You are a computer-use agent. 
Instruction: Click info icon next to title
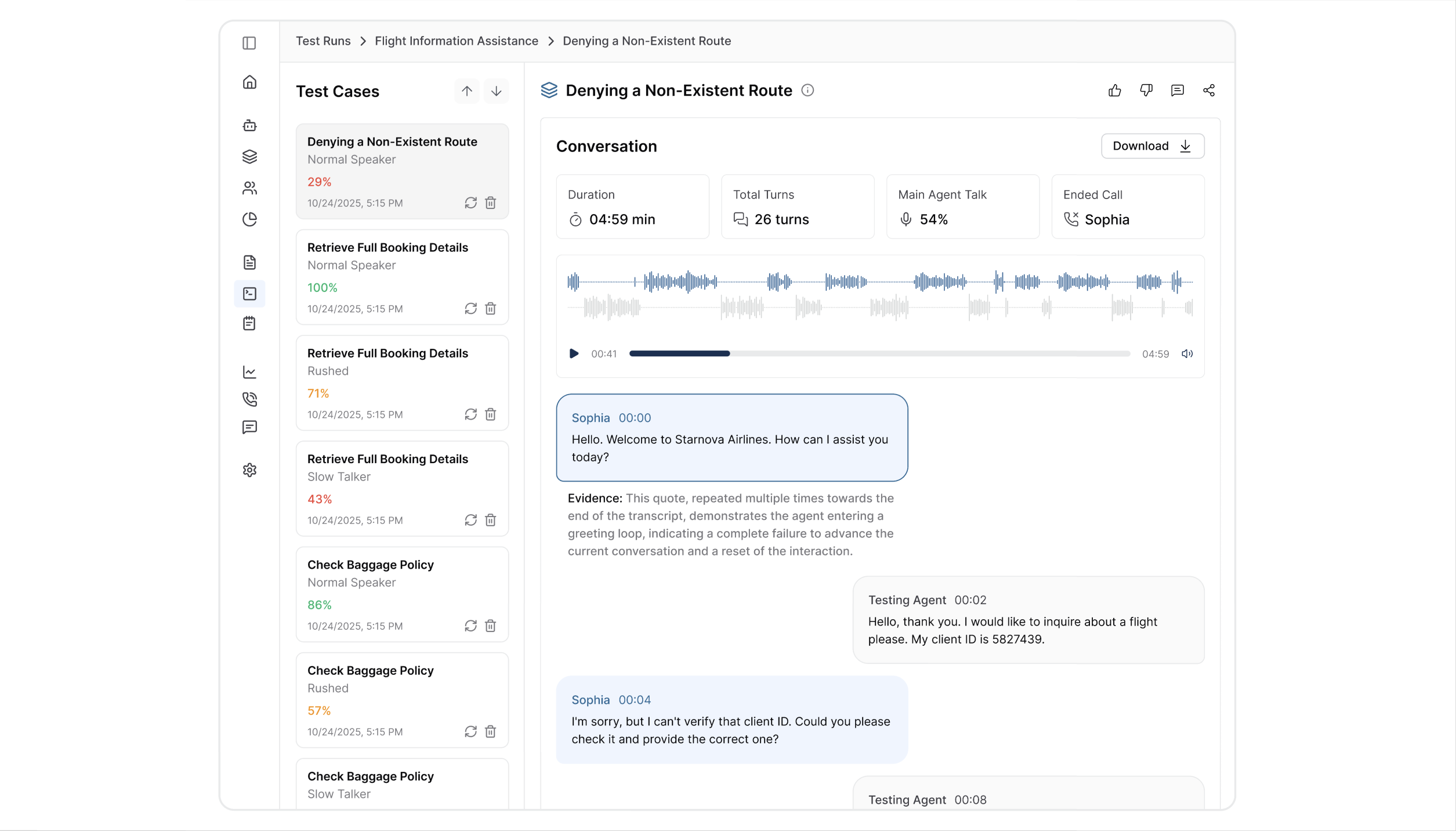click(807, 91)
